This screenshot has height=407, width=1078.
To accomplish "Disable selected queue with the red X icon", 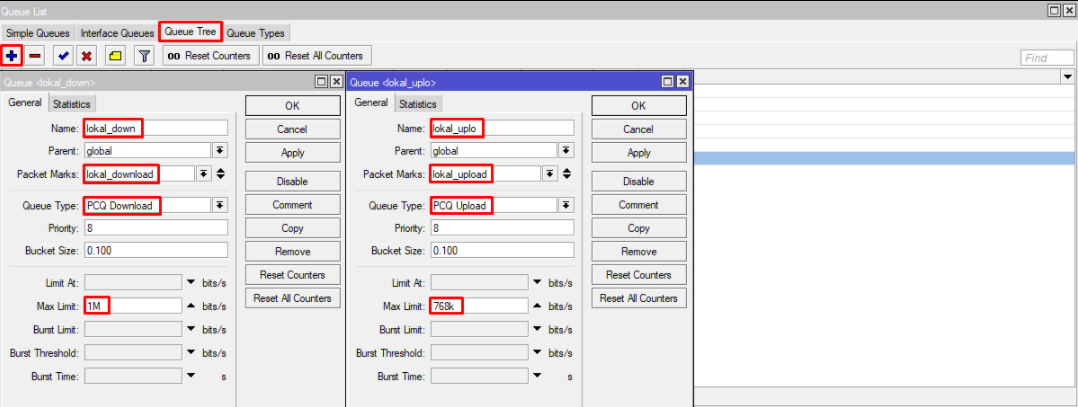I will pyautogui.click(x=86, y=55).
